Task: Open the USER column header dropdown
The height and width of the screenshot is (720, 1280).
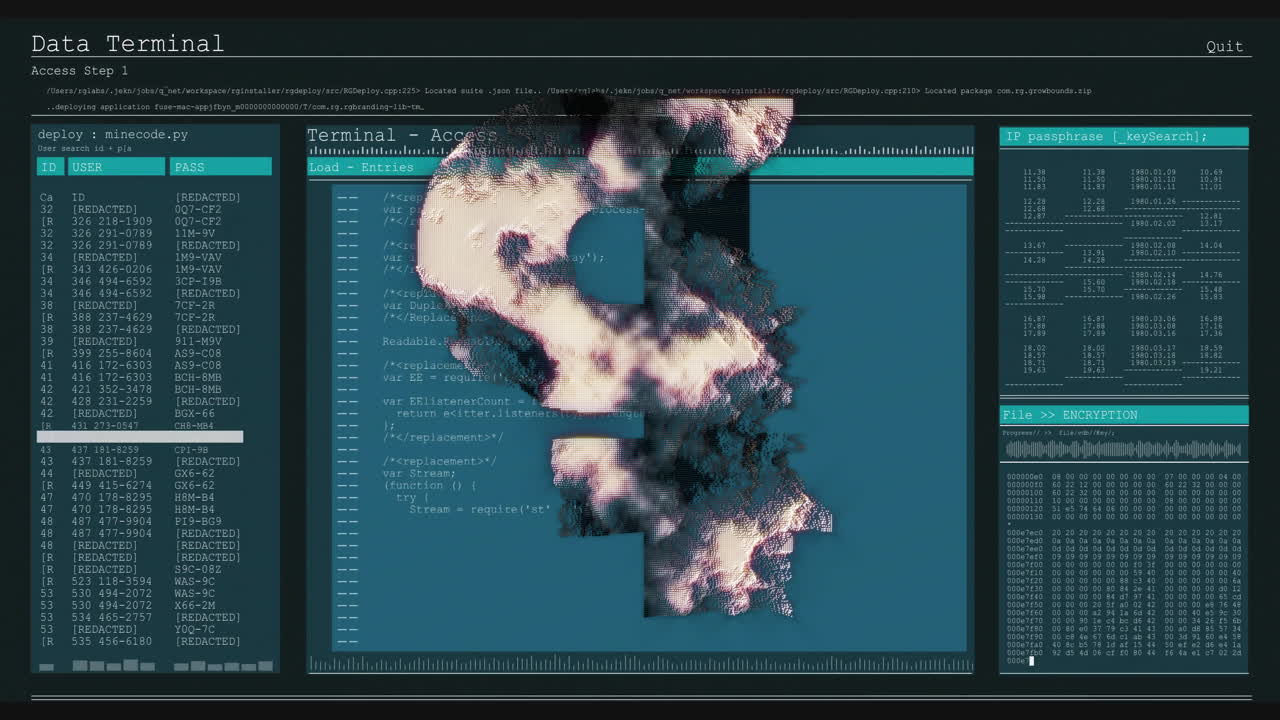Action: pos(116,166)
